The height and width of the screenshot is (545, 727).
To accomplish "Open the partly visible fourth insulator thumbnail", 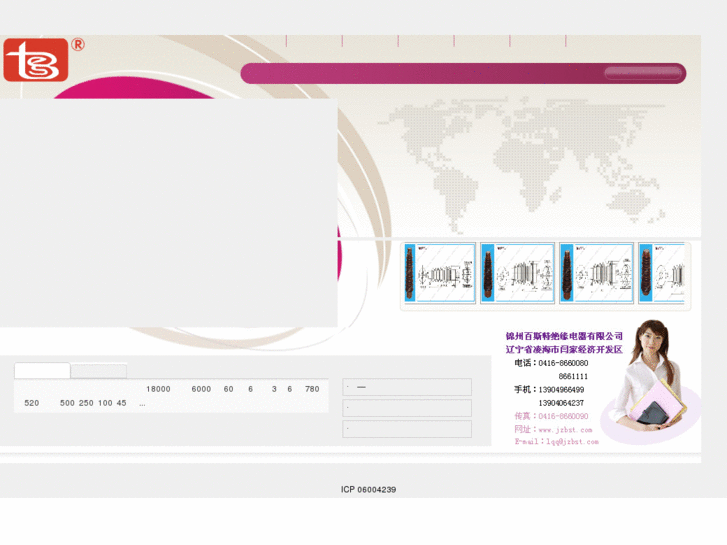I will 662,273.
